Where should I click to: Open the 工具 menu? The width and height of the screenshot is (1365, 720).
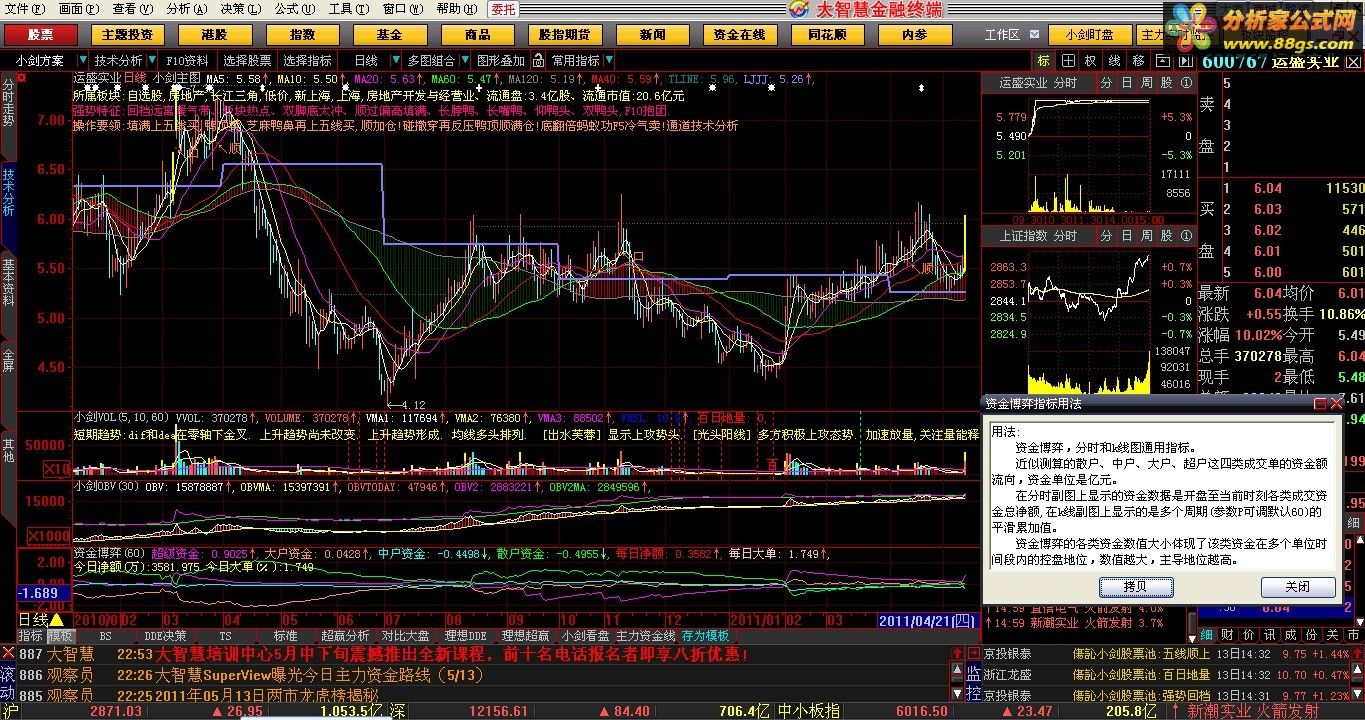(x=347, y=9)
